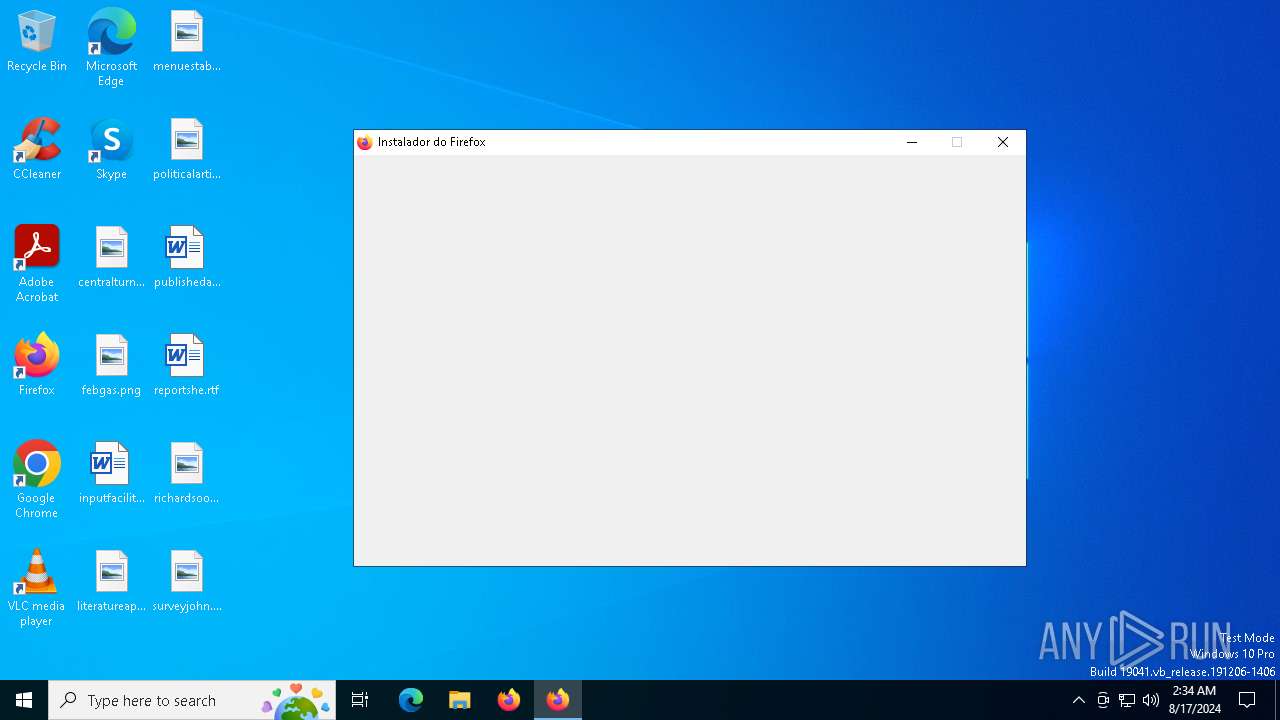Open Firefox desktop shortcut

click(x=37, y=365)
